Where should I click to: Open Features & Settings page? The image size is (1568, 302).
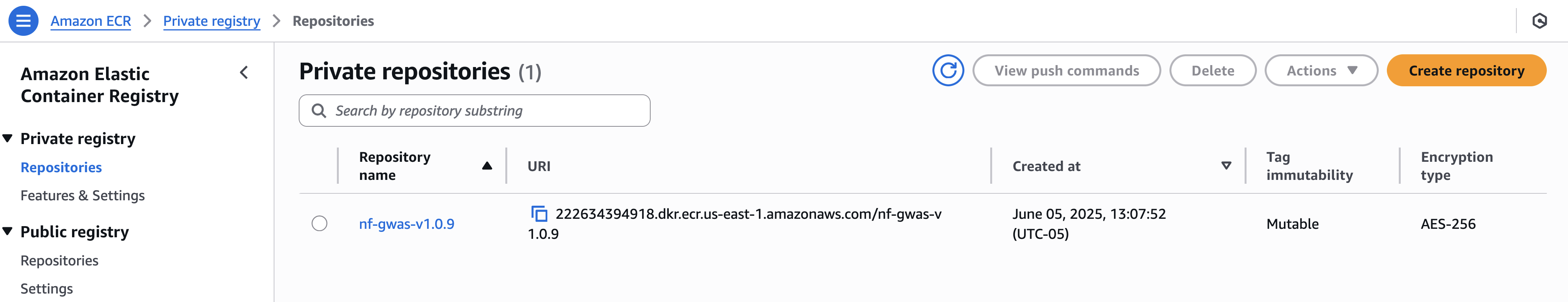click(x=82, y=195)
